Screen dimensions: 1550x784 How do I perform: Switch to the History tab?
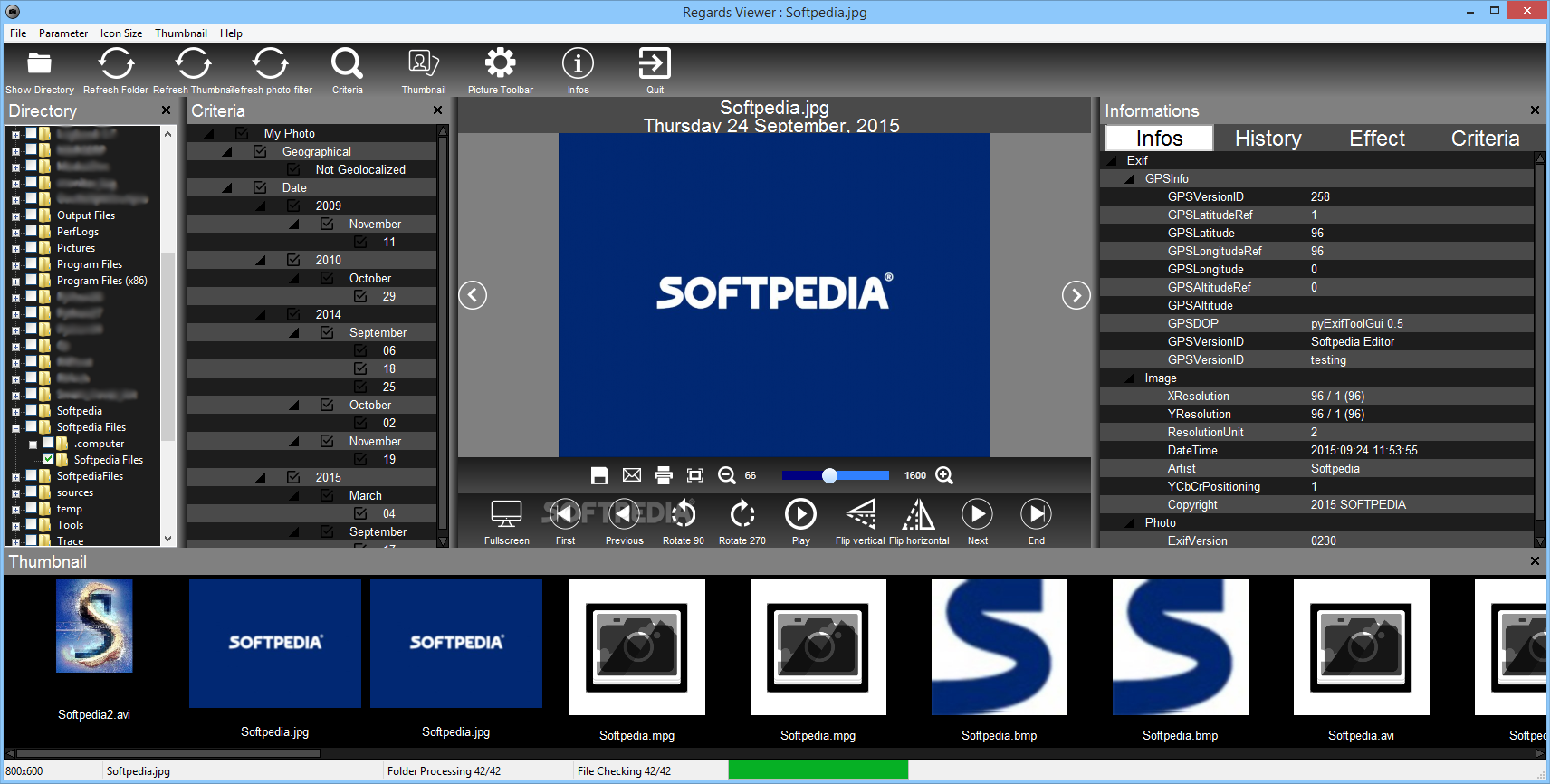[1268, 139]
